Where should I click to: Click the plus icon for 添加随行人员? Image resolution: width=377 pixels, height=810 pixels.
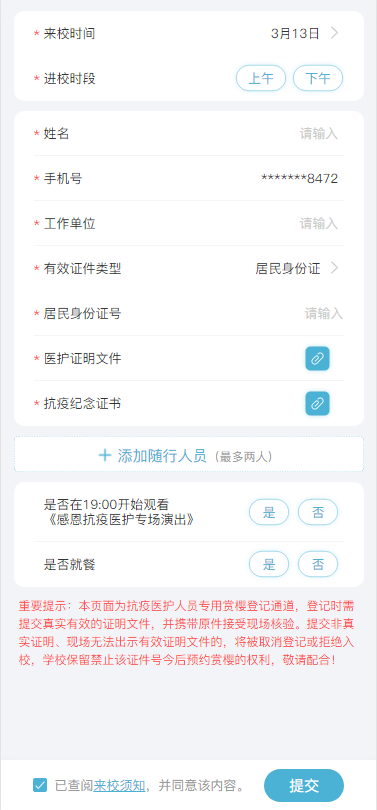point(105,455)
